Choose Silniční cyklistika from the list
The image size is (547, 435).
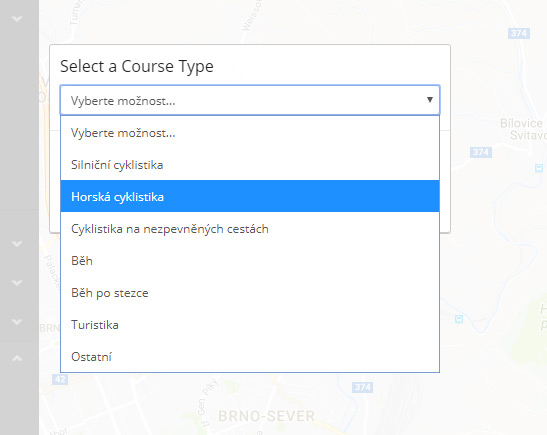click(x=250, y=165)
